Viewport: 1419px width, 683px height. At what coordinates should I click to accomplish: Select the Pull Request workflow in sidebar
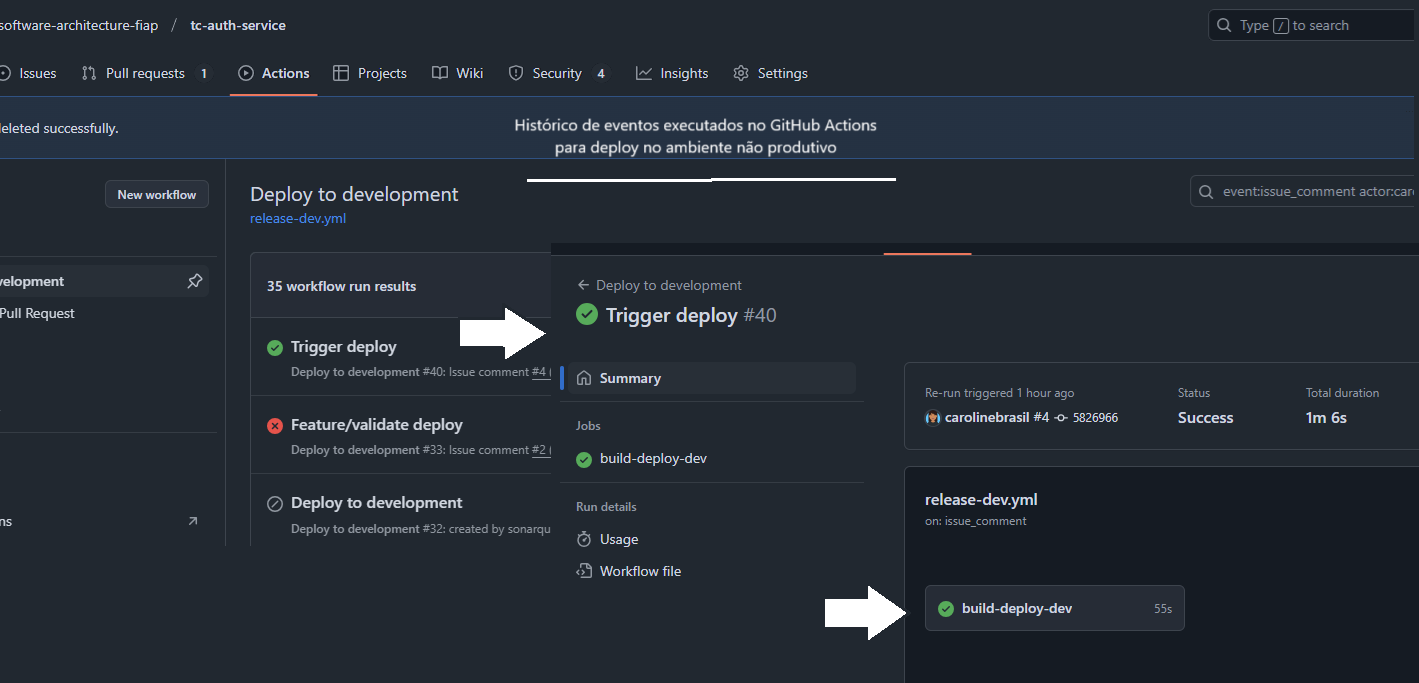[x=37, y=313]
